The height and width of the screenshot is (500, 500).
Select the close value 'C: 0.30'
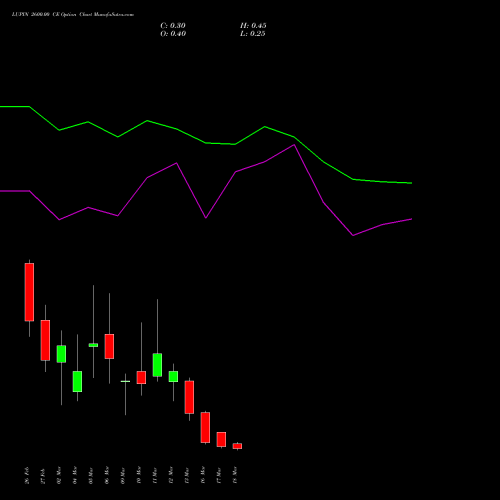173,26
